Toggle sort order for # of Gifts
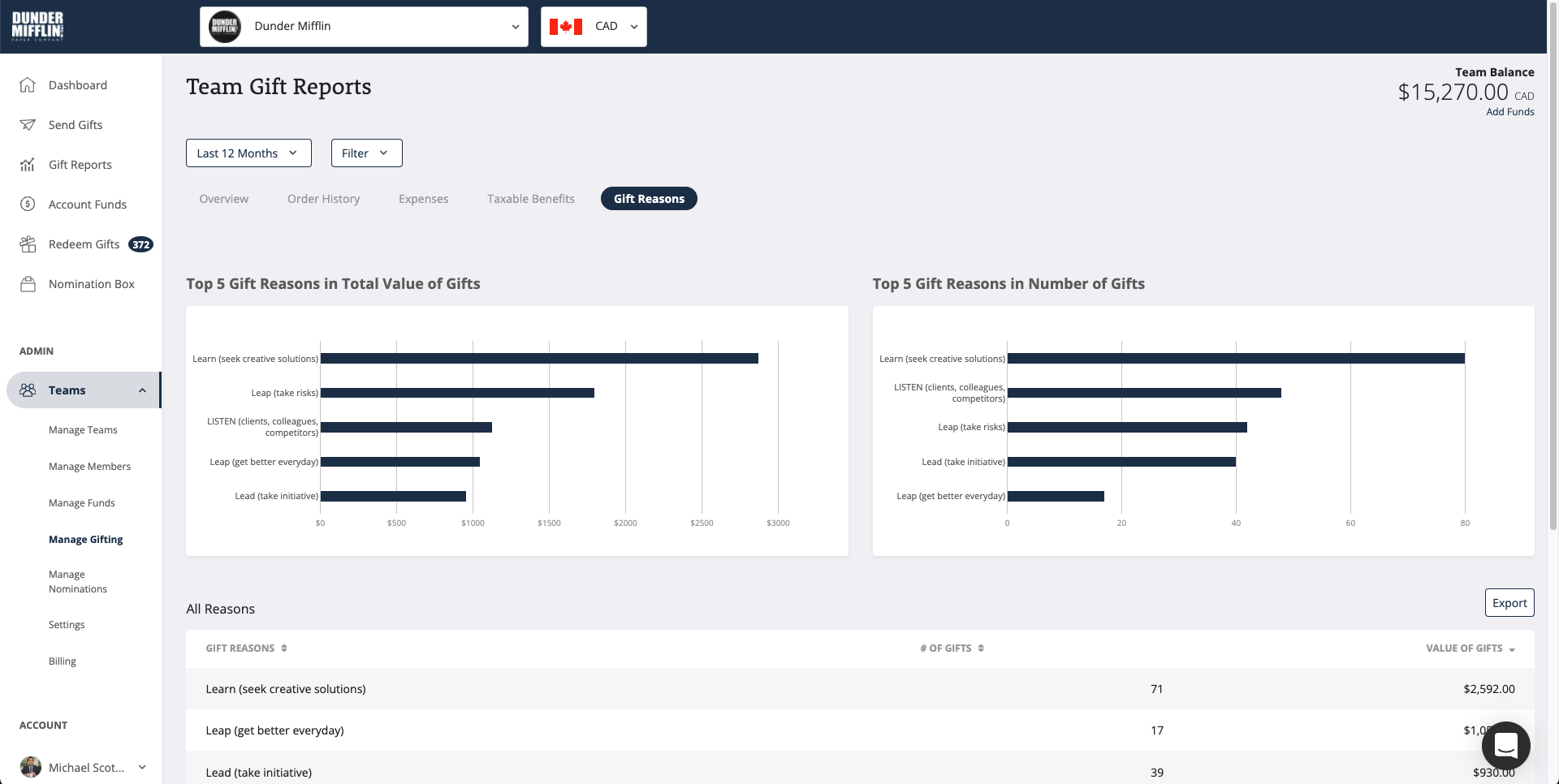The height and width of the screenshot is (784, 1559). (x=980, y=648)
